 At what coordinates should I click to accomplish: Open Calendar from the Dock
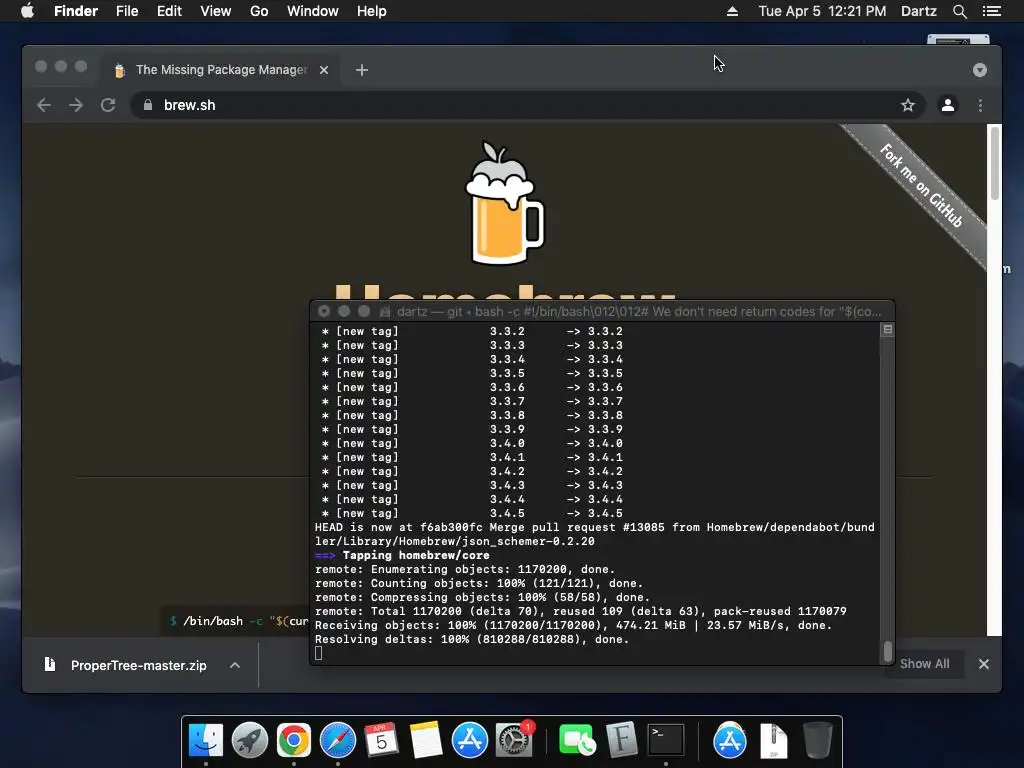coord(381,740)
